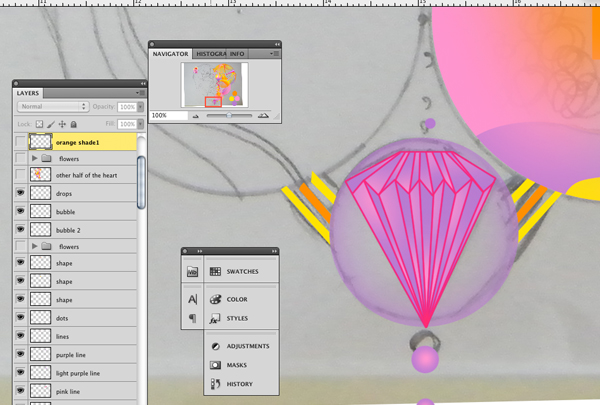Open the Swatches panel
The height and width of the screenshot is (405, 600).
coord(241,271)
